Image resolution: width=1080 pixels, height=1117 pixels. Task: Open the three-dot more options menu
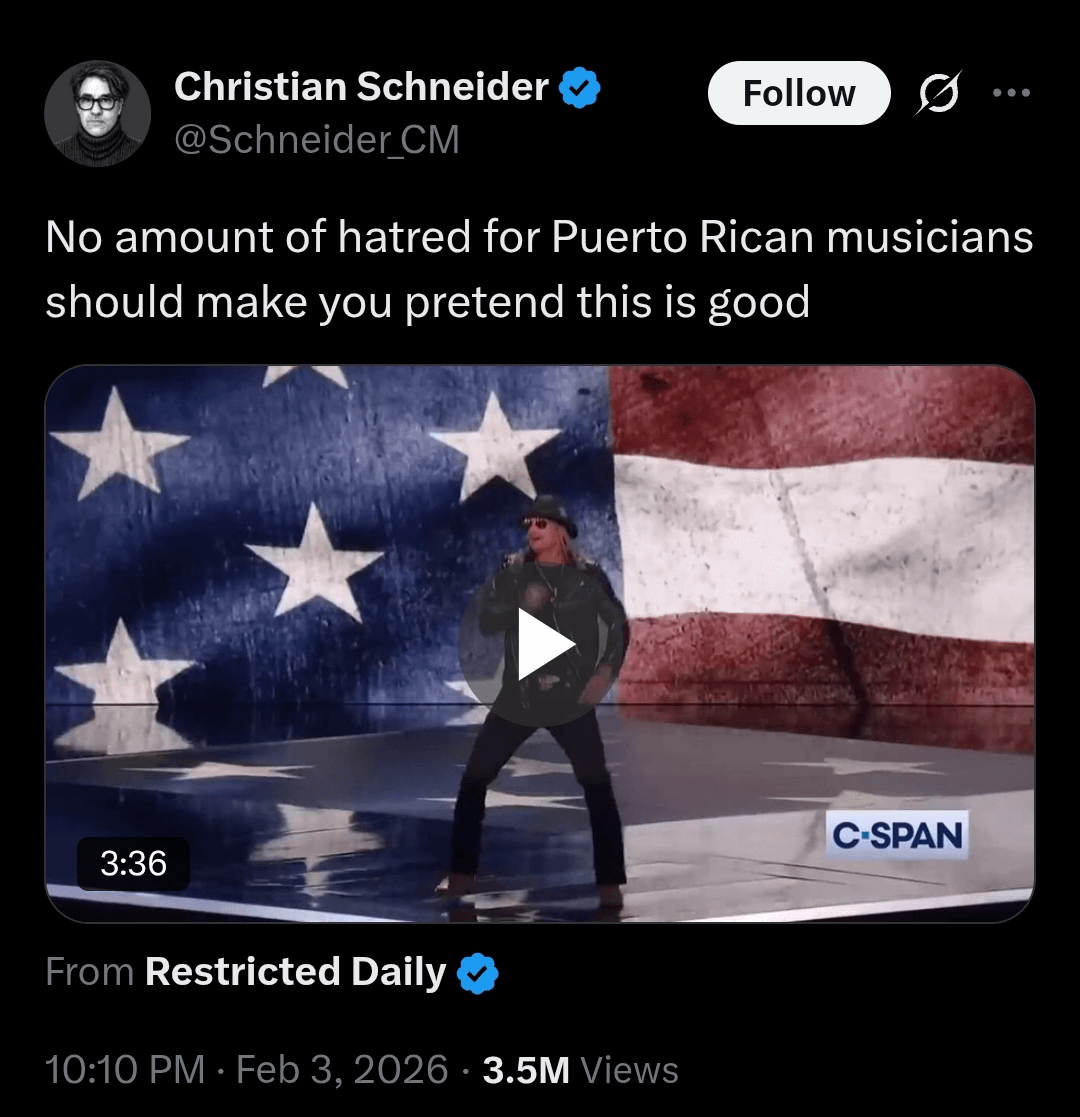1010,94
